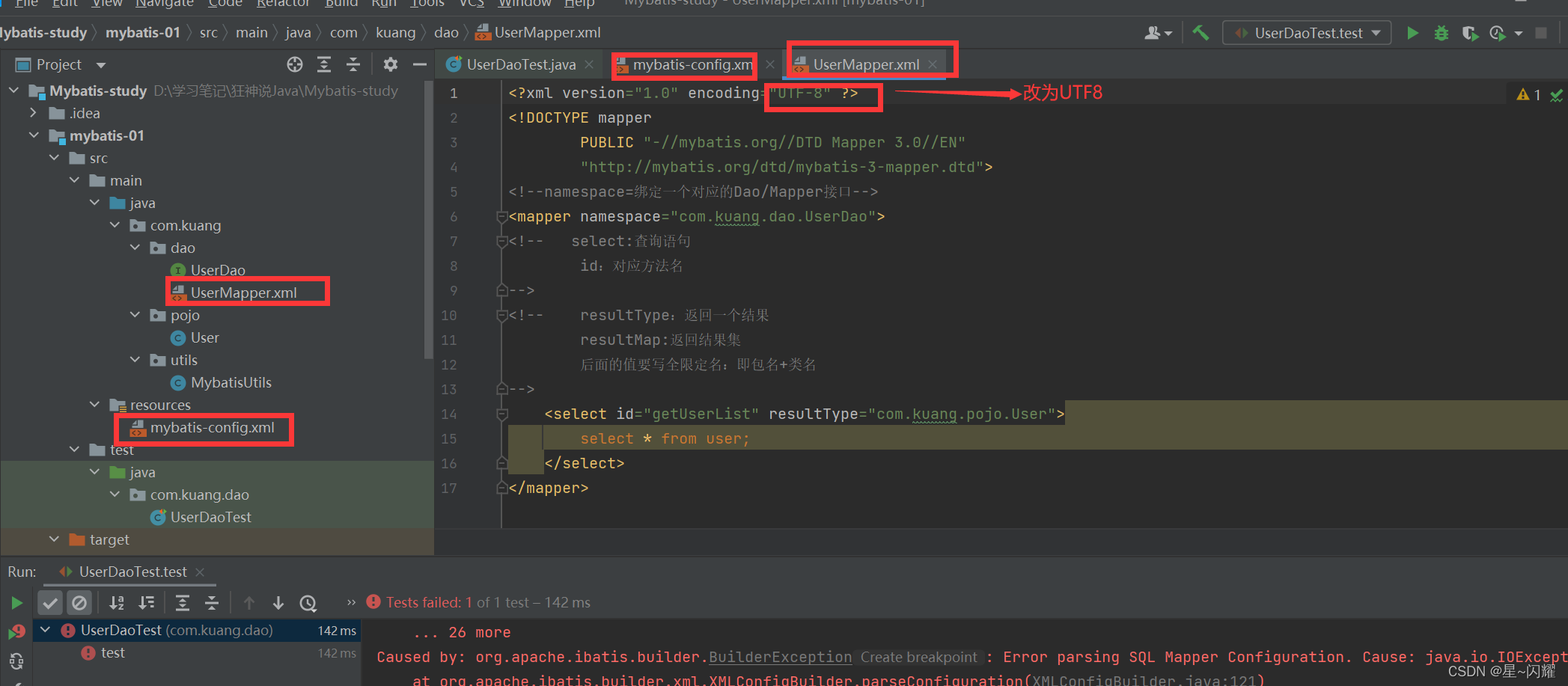Collapse the mybatis-01 module
Screen dimensions: 1568x686
(x=34, y=135)
